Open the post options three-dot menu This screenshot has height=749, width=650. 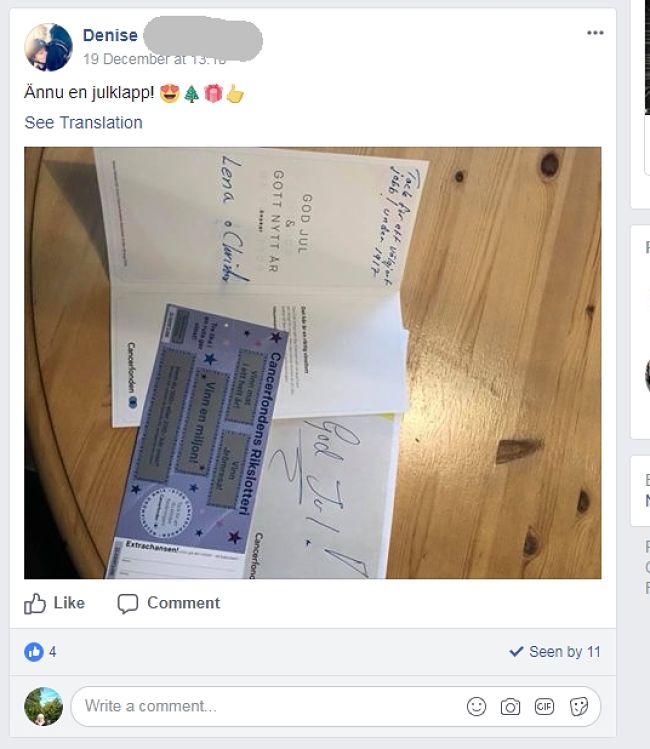pyautogui.click(x=595, y=33)
